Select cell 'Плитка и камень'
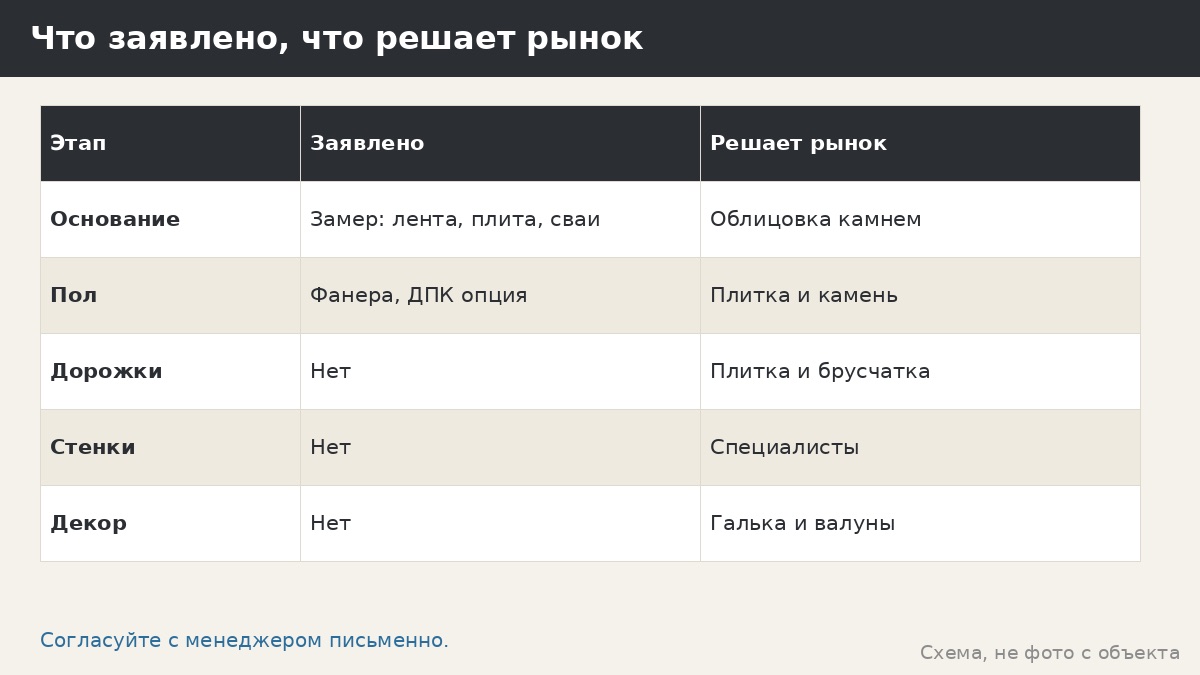The height and width of the screenshot is (675, 1200). click(920, 295)
